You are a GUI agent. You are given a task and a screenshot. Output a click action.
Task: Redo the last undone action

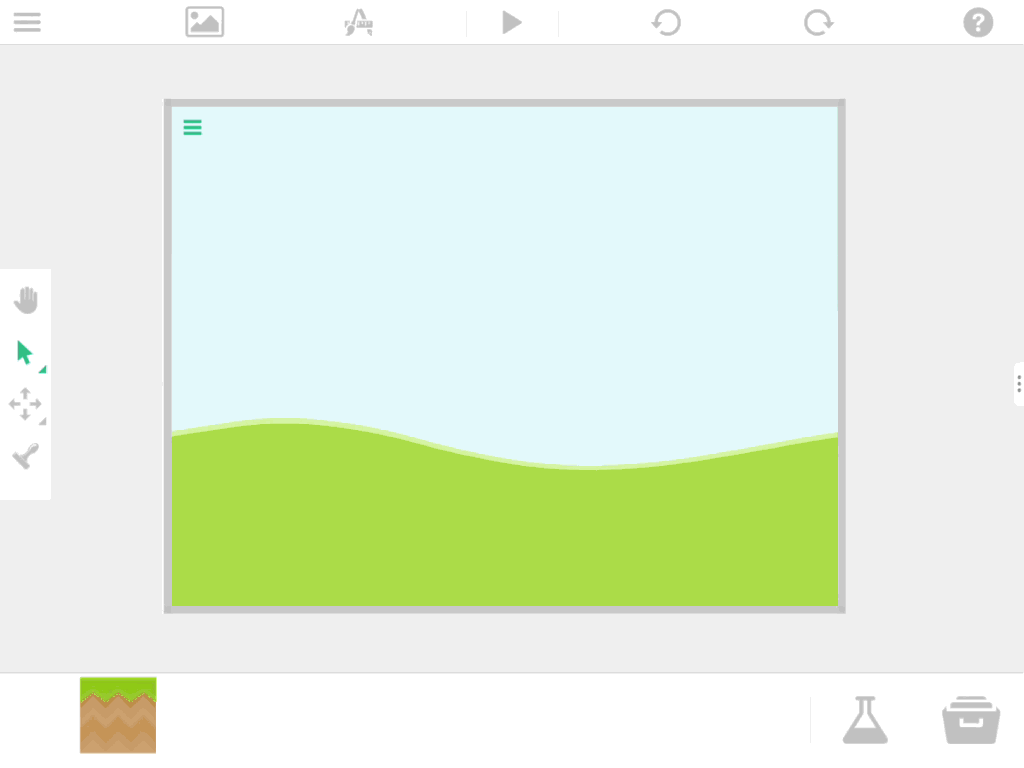[817, 22]
